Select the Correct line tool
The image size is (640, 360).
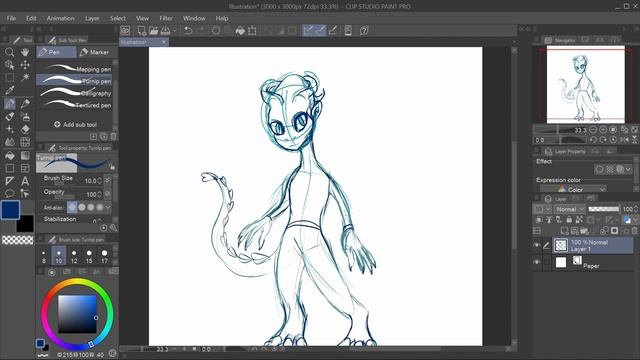pyautogui.click(x=25, y=193)
